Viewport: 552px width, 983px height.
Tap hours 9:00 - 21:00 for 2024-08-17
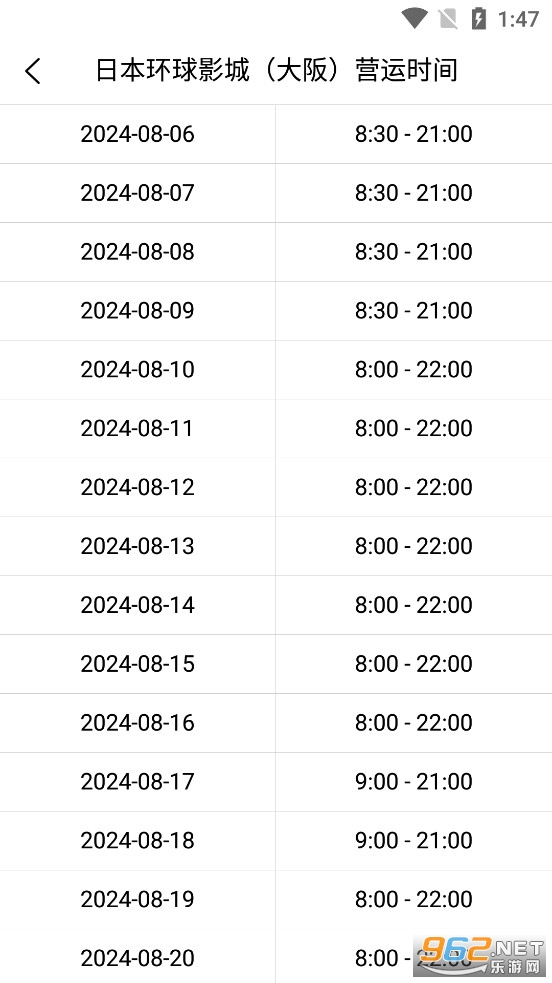[414, 782]
